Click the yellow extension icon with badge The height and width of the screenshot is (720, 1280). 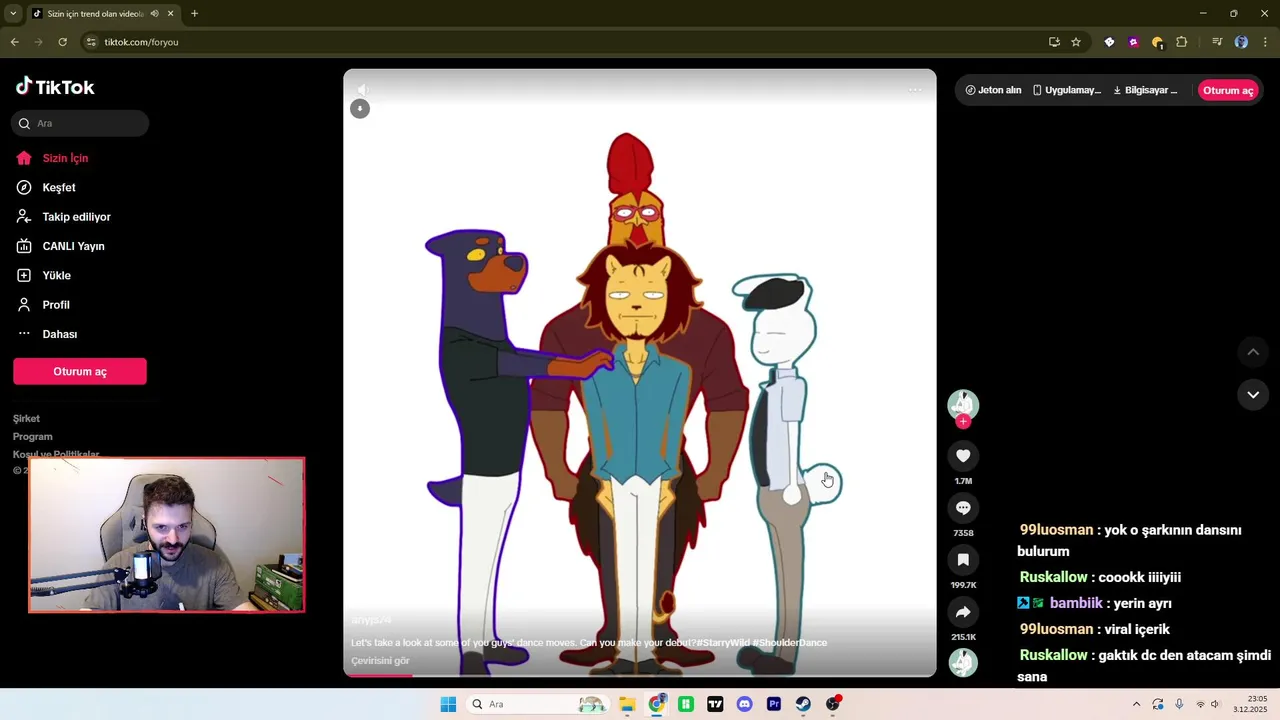1157,42
